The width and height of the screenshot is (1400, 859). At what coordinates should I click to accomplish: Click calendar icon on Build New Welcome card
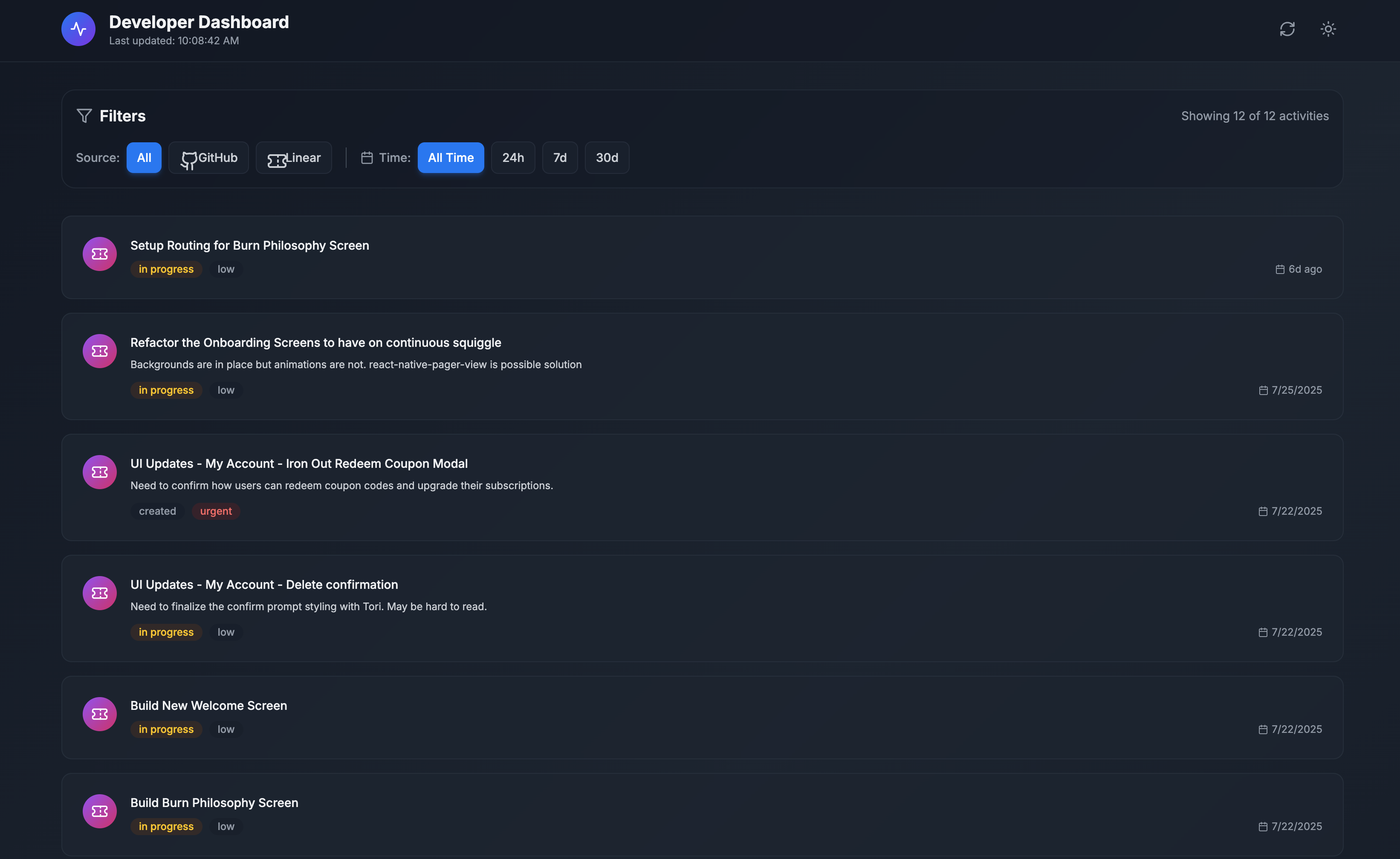pyautogui.click(x=1263, y=729)
